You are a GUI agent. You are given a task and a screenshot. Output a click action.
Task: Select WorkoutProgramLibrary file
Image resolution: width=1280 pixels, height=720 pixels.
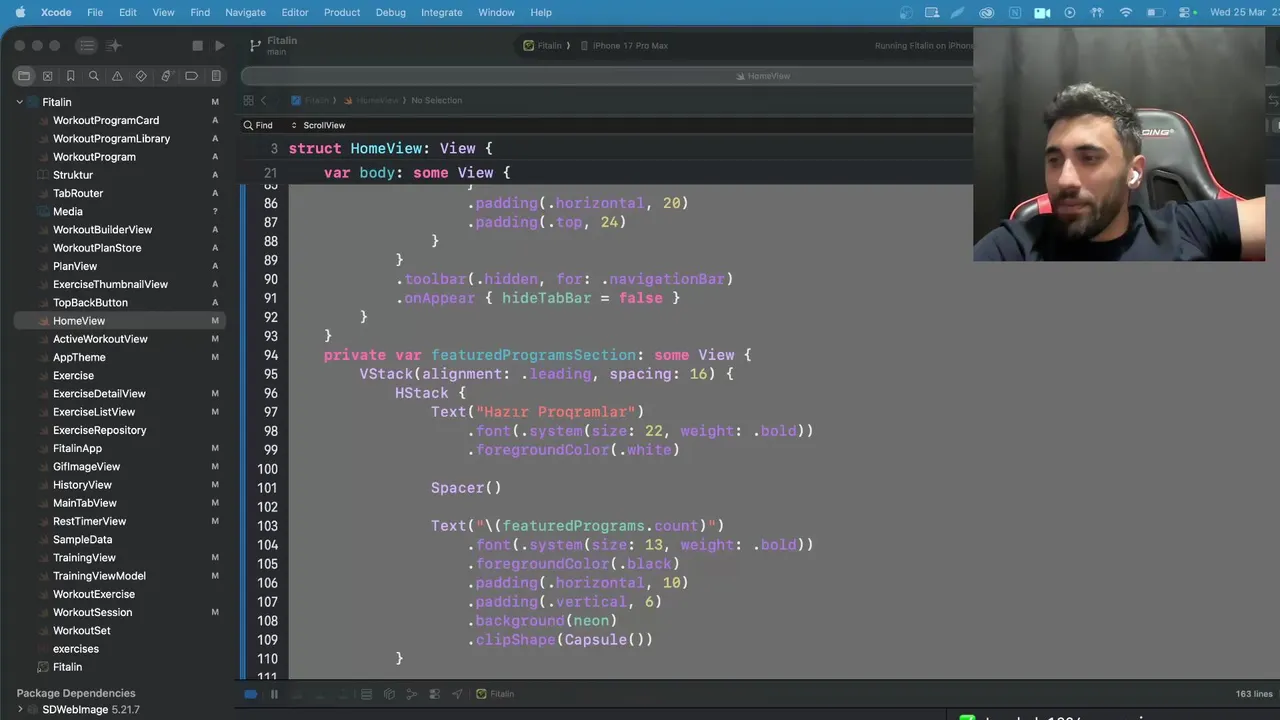pos(111,139)
